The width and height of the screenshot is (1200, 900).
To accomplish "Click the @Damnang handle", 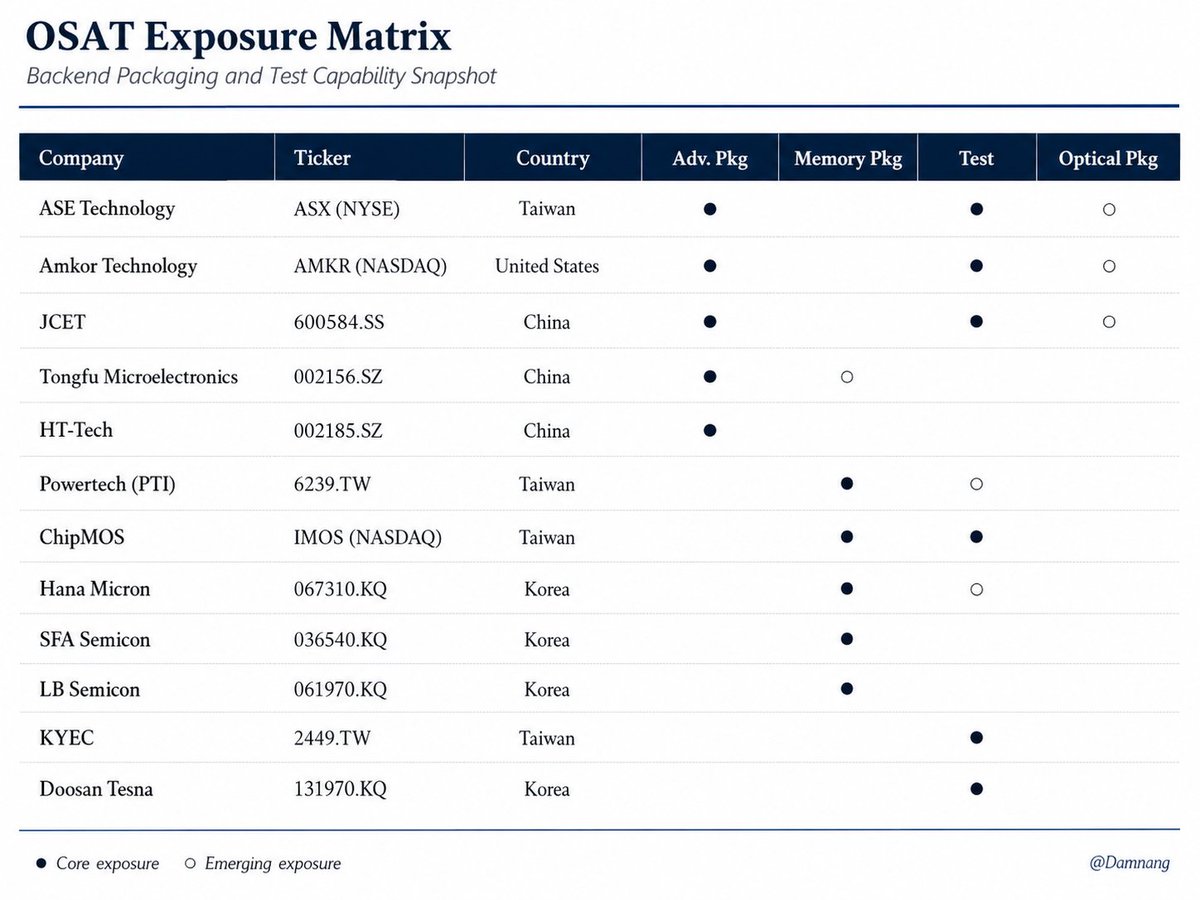I will (1129, 863).
